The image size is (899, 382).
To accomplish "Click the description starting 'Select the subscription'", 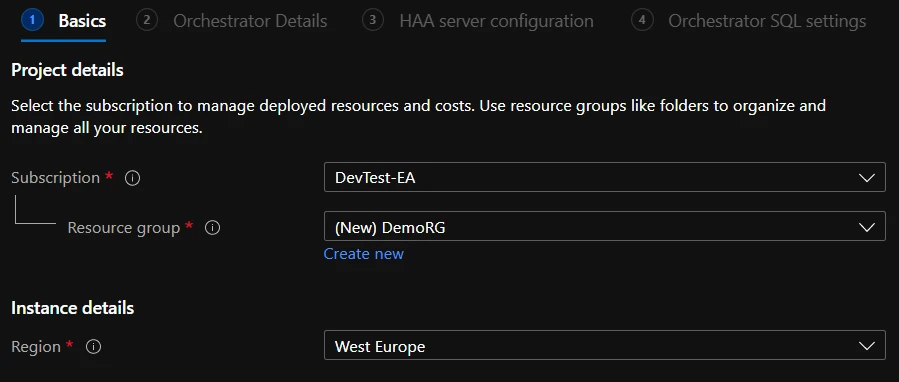I will point(418,116).
